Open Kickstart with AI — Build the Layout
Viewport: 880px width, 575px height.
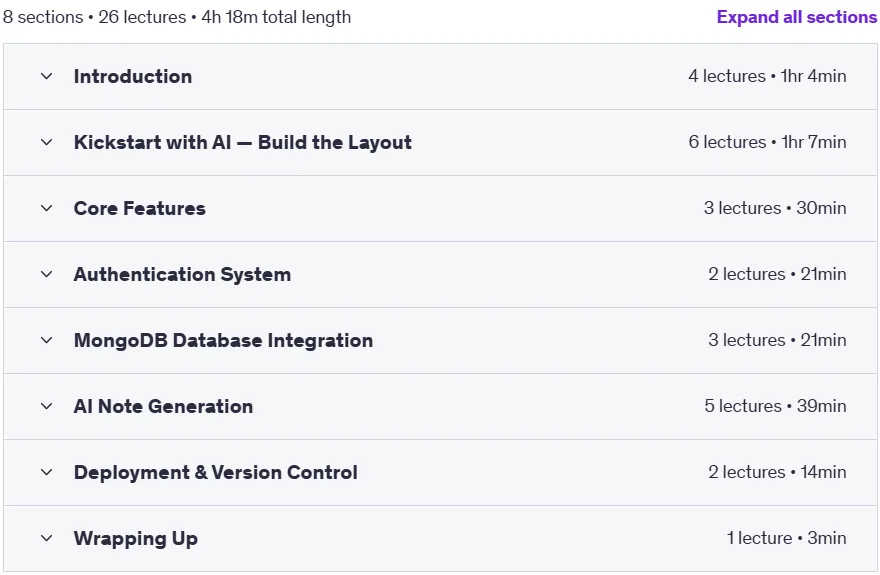point(242,142)
